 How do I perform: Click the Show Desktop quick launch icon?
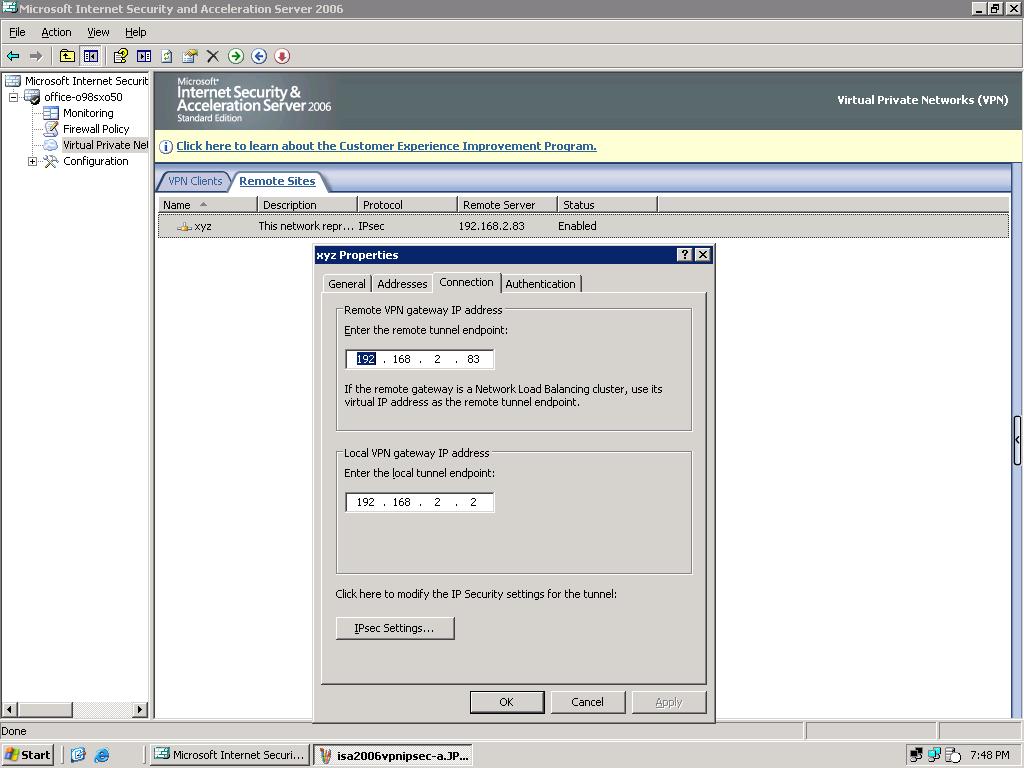pos(78,755)
